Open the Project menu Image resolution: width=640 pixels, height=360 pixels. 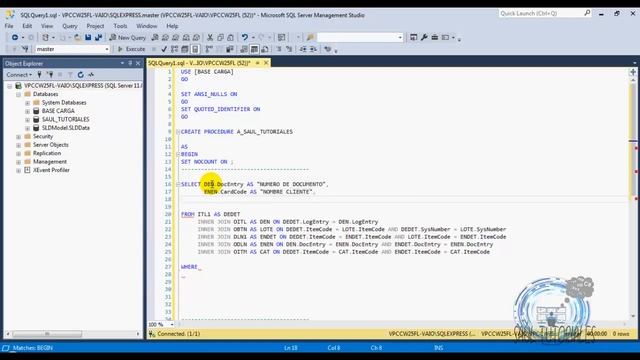click(x=95, y=26)
